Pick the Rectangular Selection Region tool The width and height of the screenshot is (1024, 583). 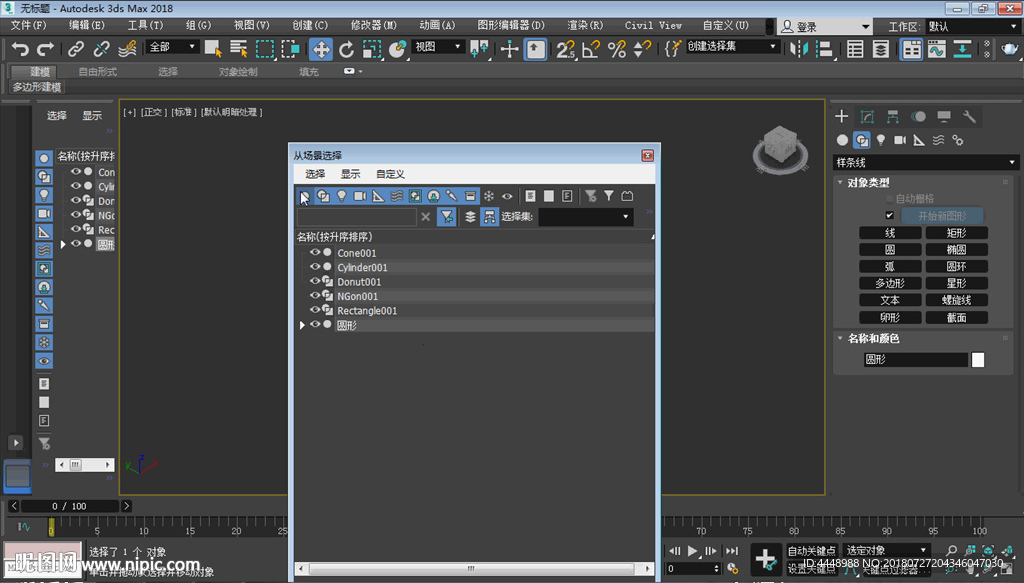pyautogui.click(x=264, y=49)
